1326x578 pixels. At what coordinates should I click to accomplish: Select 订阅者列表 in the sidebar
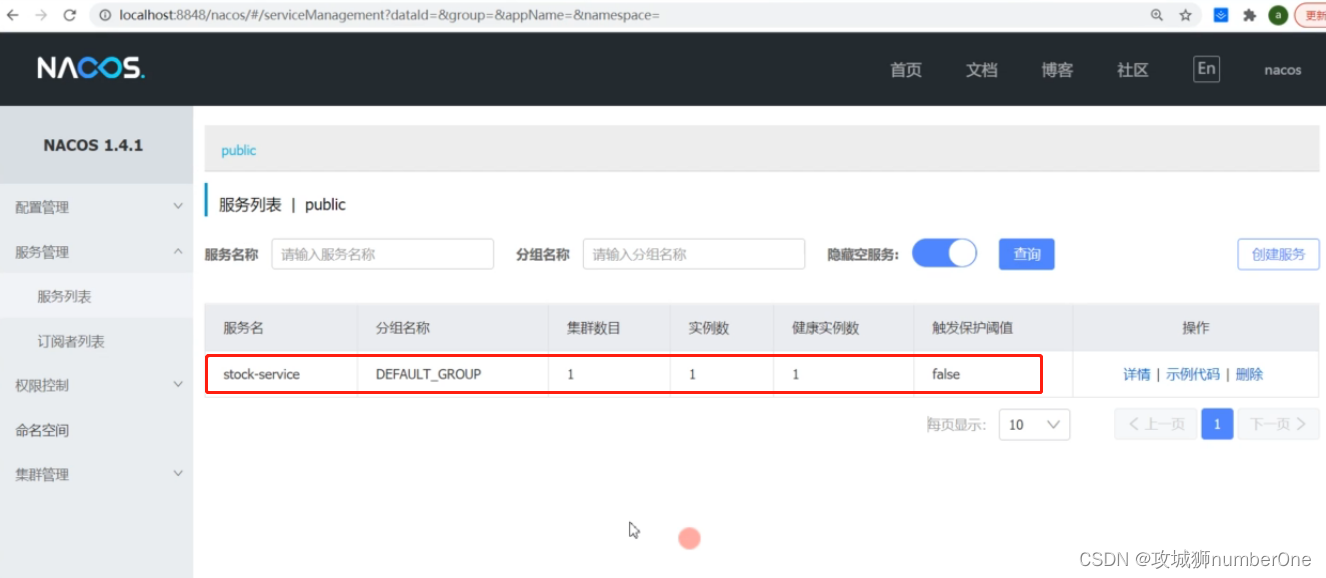[96, 341]
